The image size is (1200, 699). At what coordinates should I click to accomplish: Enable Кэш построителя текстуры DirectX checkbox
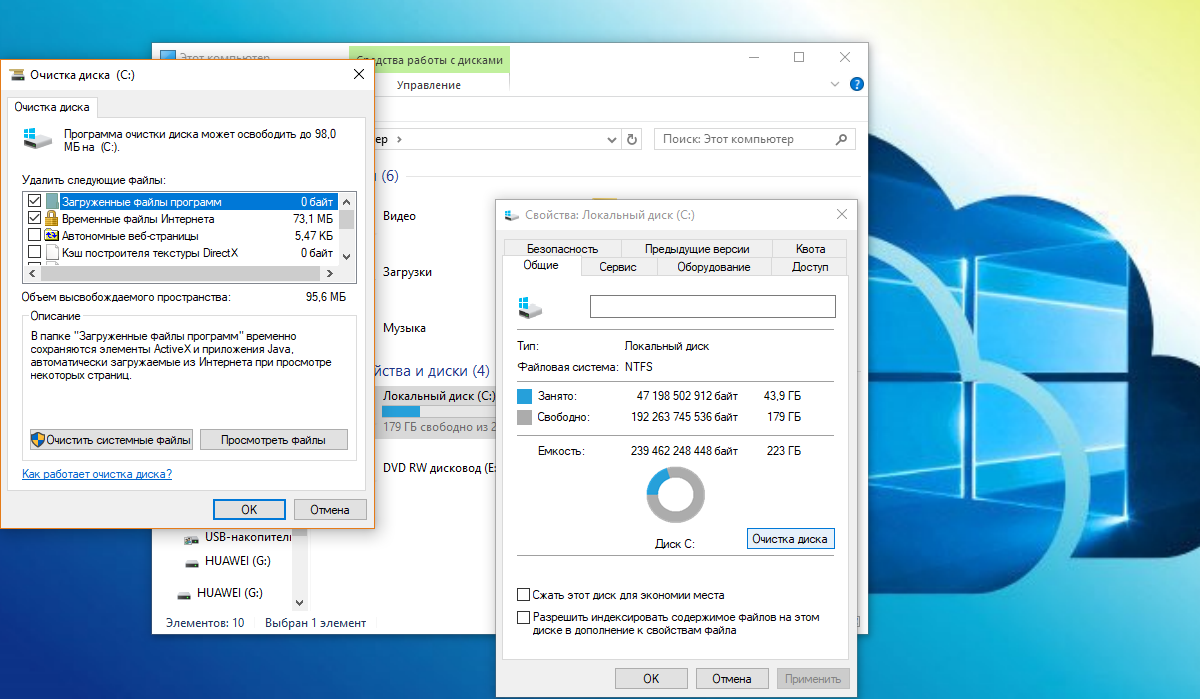coord(35,252)
